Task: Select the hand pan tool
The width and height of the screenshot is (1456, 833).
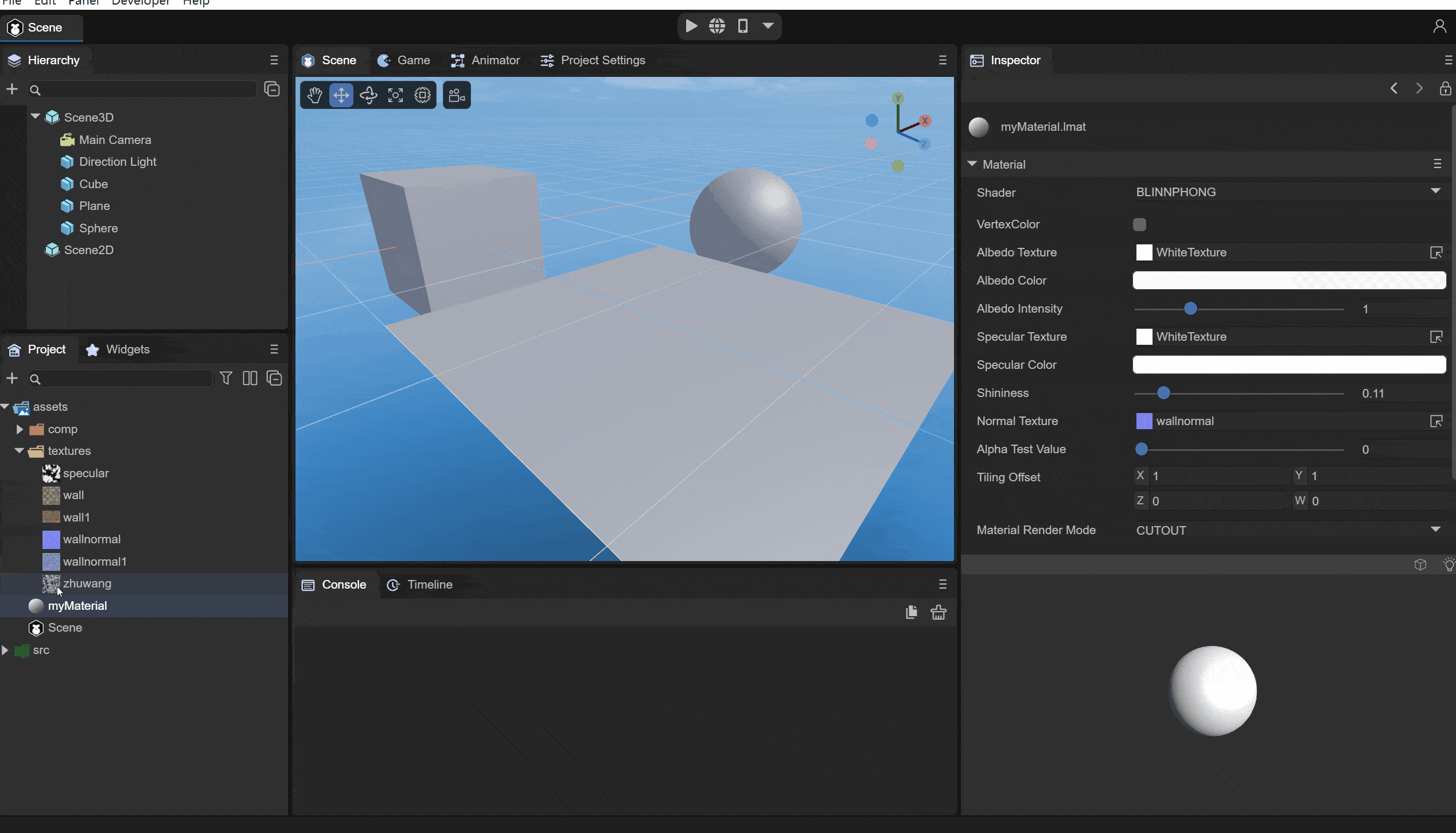Action: [314, 95]
